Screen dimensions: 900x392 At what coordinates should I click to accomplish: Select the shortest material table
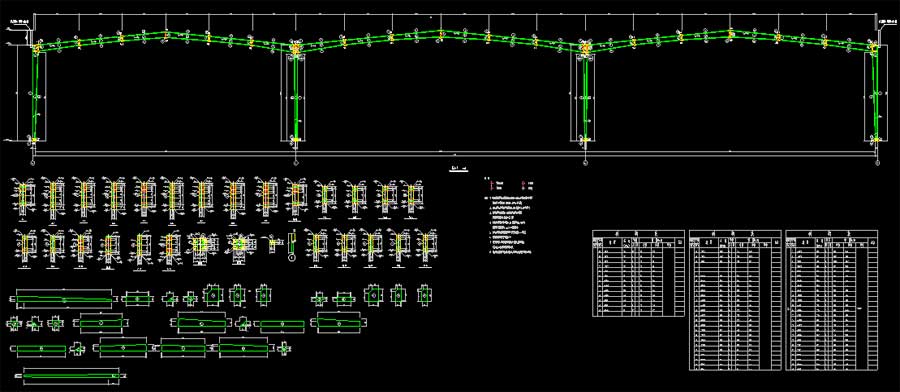click(638, 273)
